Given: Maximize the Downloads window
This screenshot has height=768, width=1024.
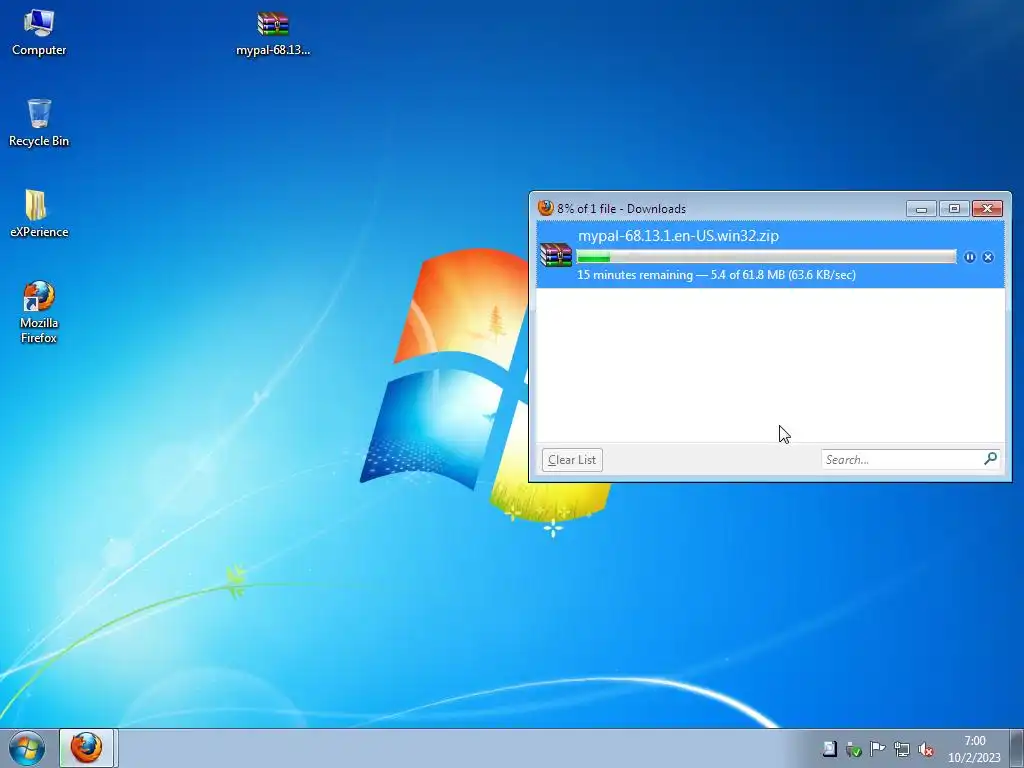Looking at the screenshot, I should [954, 209].
